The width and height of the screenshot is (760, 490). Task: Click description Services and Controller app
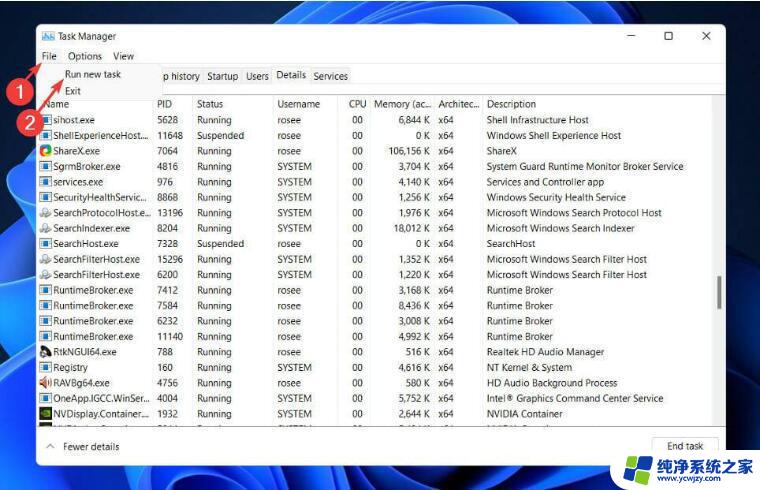point(545,182)
